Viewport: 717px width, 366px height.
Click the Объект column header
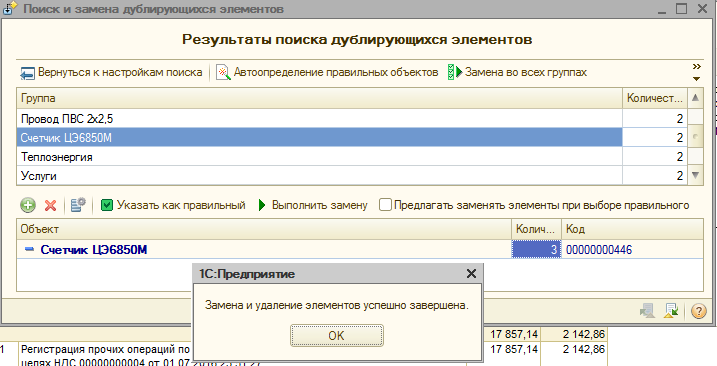(264, 229)
